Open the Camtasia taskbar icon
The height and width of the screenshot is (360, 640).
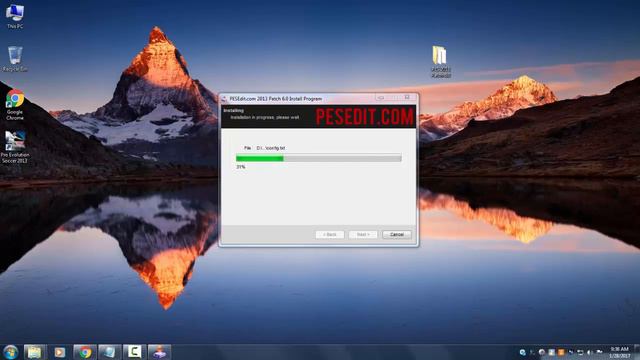click(134, 352)
